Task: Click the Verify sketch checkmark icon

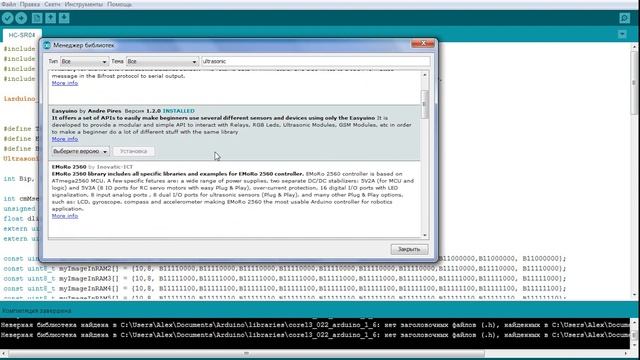Action: [8, 18]
